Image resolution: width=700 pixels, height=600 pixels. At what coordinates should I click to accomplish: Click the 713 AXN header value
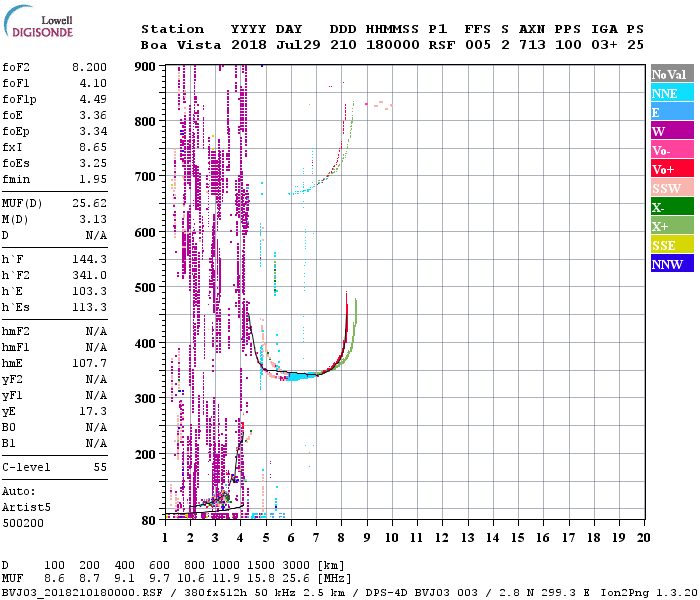coord(532,45)
